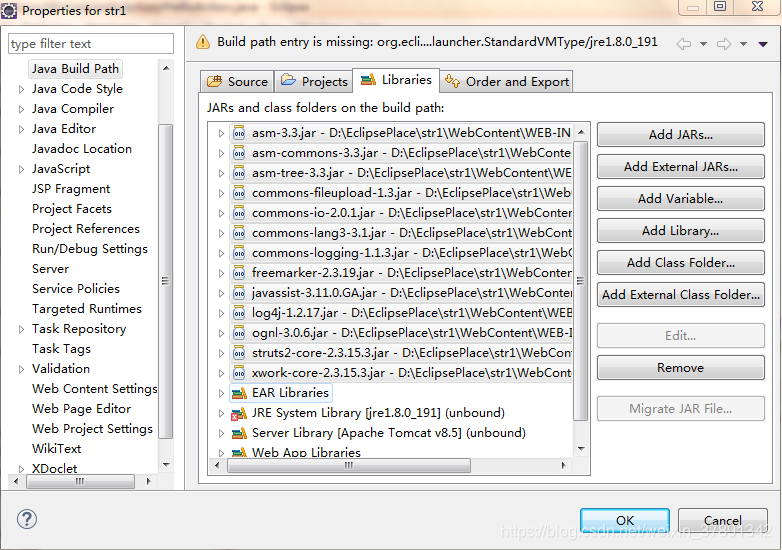Click the asm-tree-3.3.jar jar icon
Screen dimensions: 782x550
pyautogui.click(x=239, y=173)
